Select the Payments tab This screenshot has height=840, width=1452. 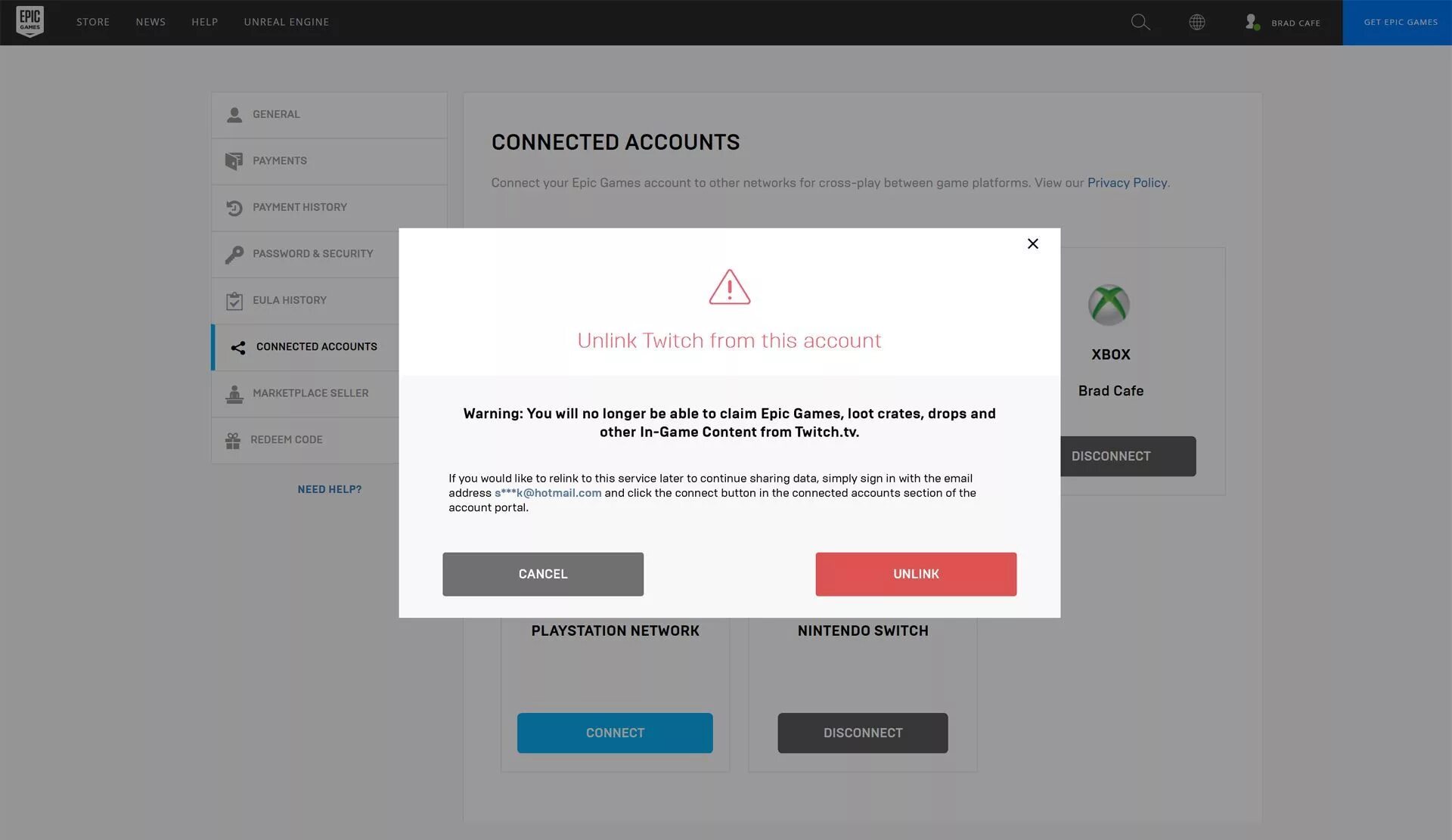tap(329, 161)
